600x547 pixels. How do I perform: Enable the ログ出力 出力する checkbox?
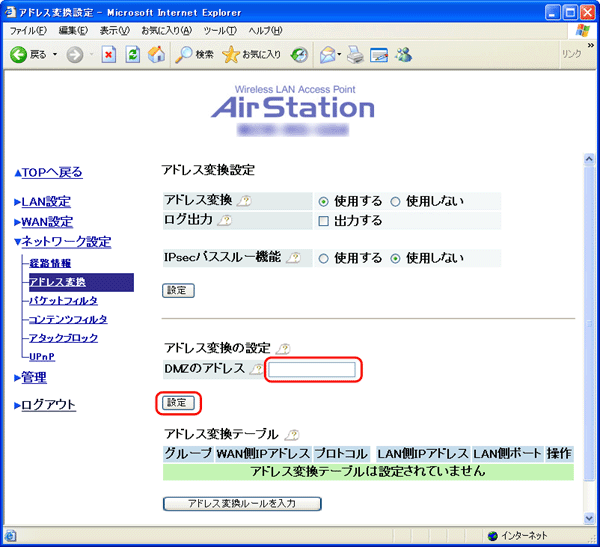tap(323, 220)
